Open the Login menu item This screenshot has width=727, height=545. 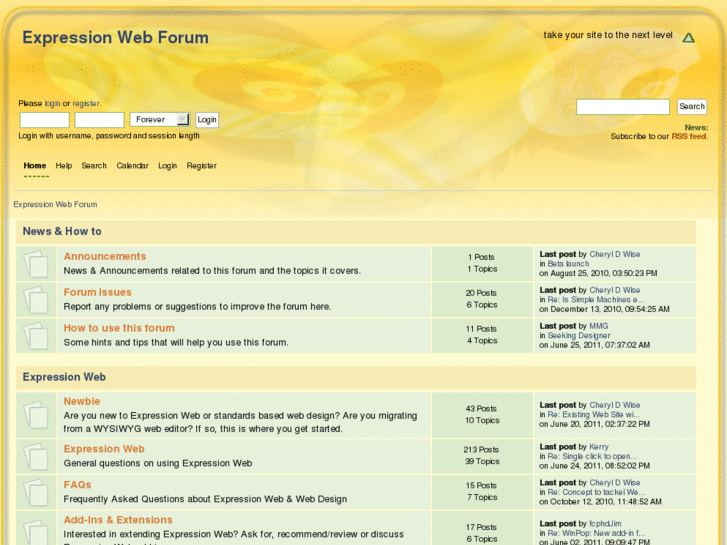(x=167, y=166)
